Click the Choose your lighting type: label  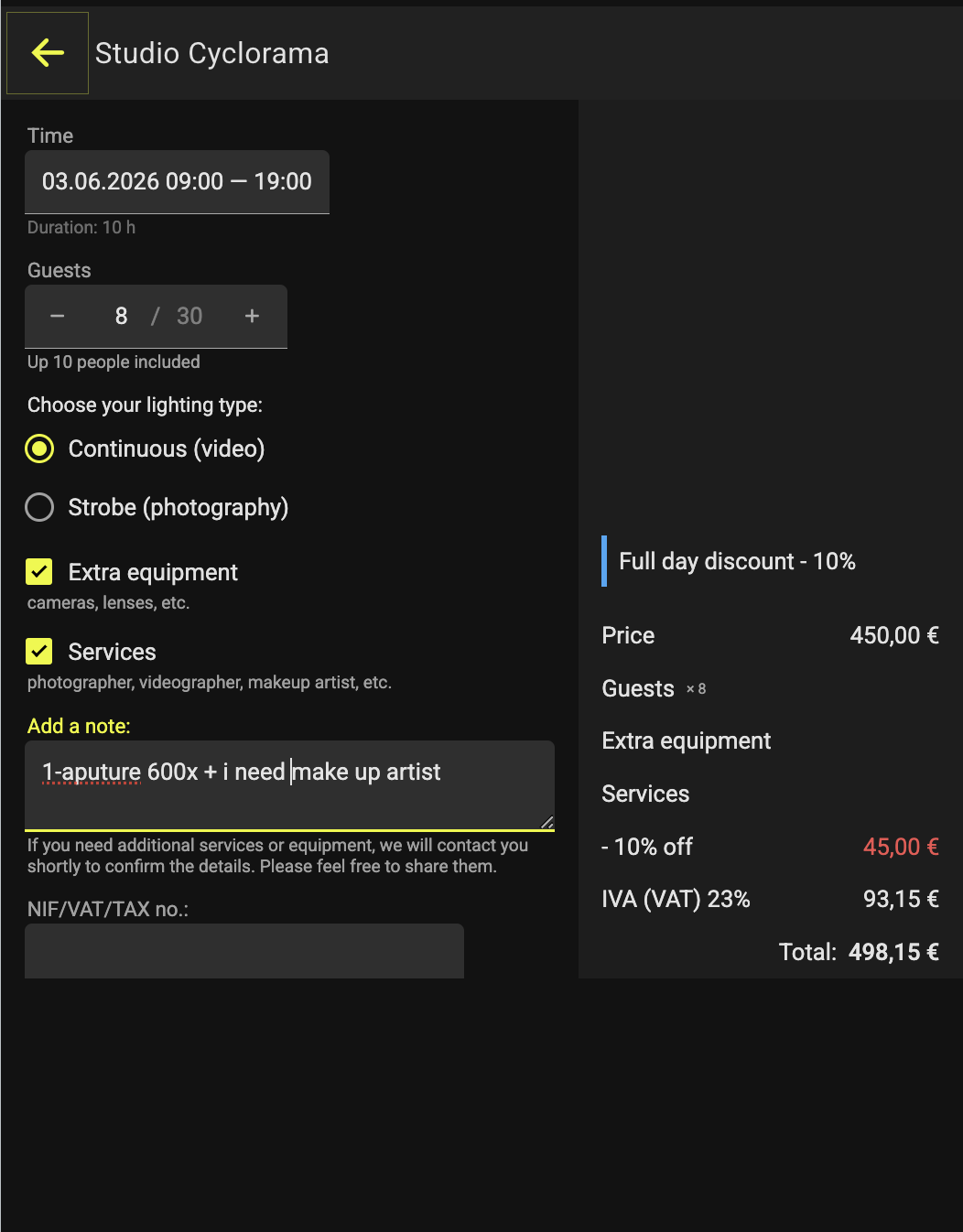[145, 405]
